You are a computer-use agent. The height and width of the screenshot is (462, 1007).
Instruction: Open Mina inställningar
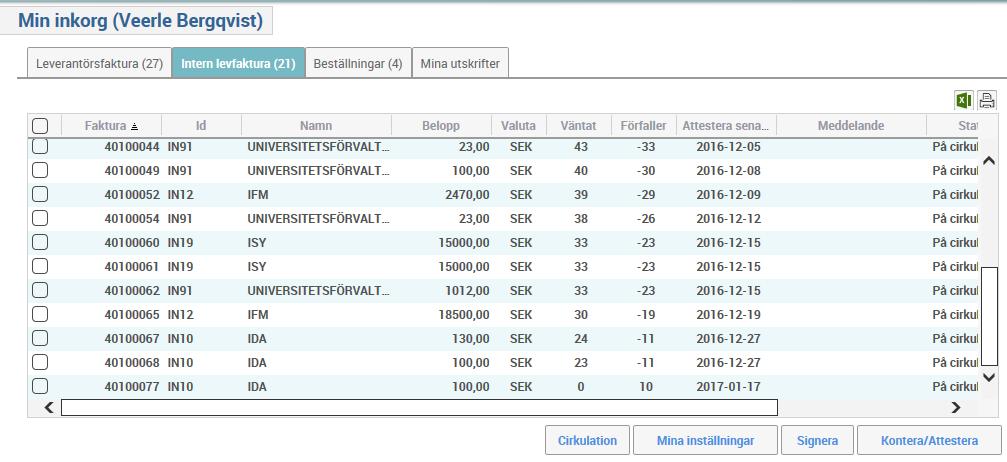click(x=705, y=441)
